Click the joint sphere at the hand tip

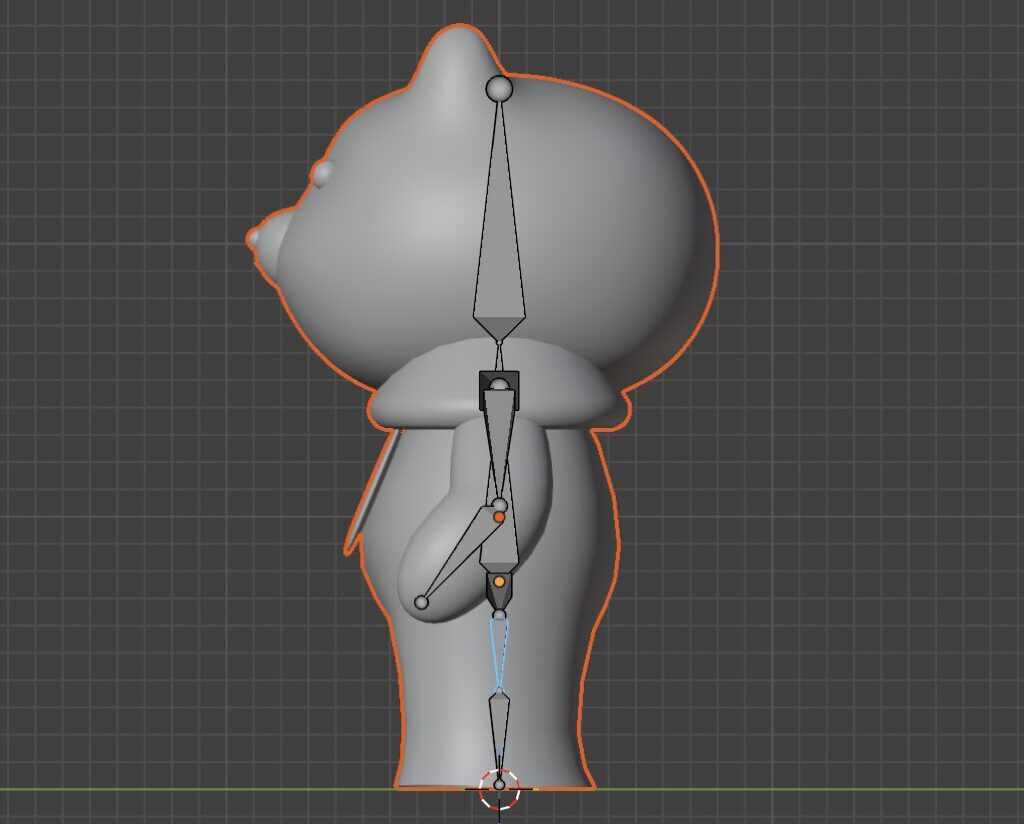click(x=421, y=602)
